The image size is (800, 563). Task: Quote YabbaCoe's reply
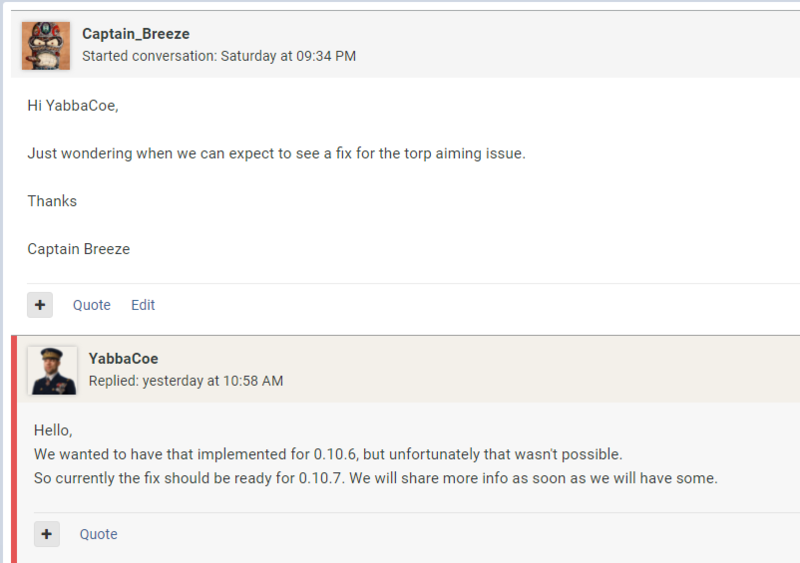[x=98, y=534]
